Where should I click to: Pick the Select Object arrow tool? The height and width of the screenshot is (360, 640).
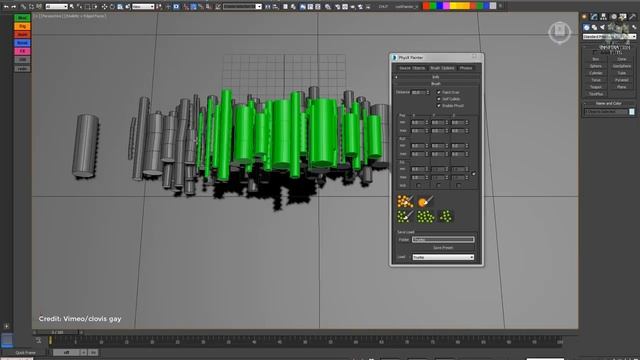click(72, 7)
